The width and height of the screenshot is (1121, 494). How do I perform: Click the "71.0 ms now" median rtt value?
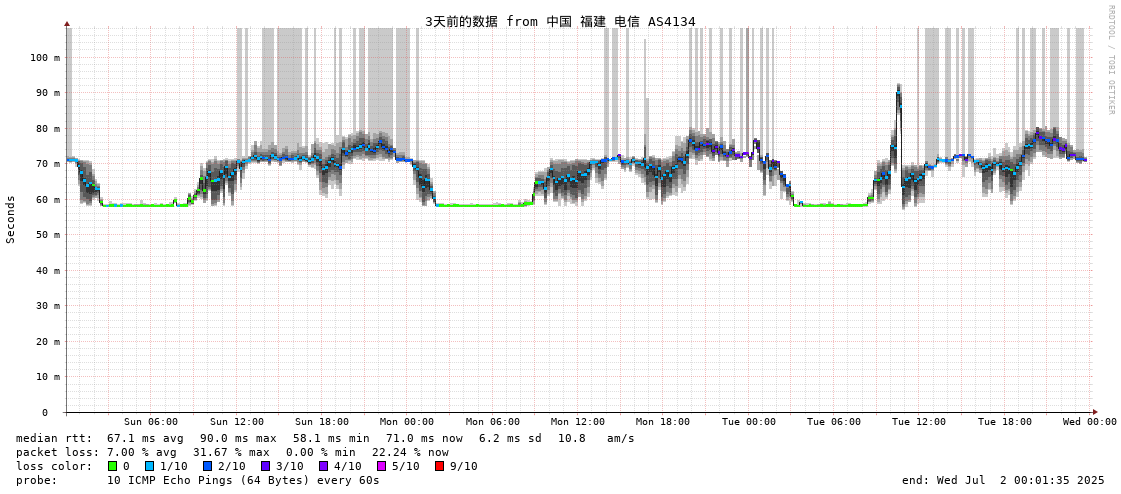point(424,438)
